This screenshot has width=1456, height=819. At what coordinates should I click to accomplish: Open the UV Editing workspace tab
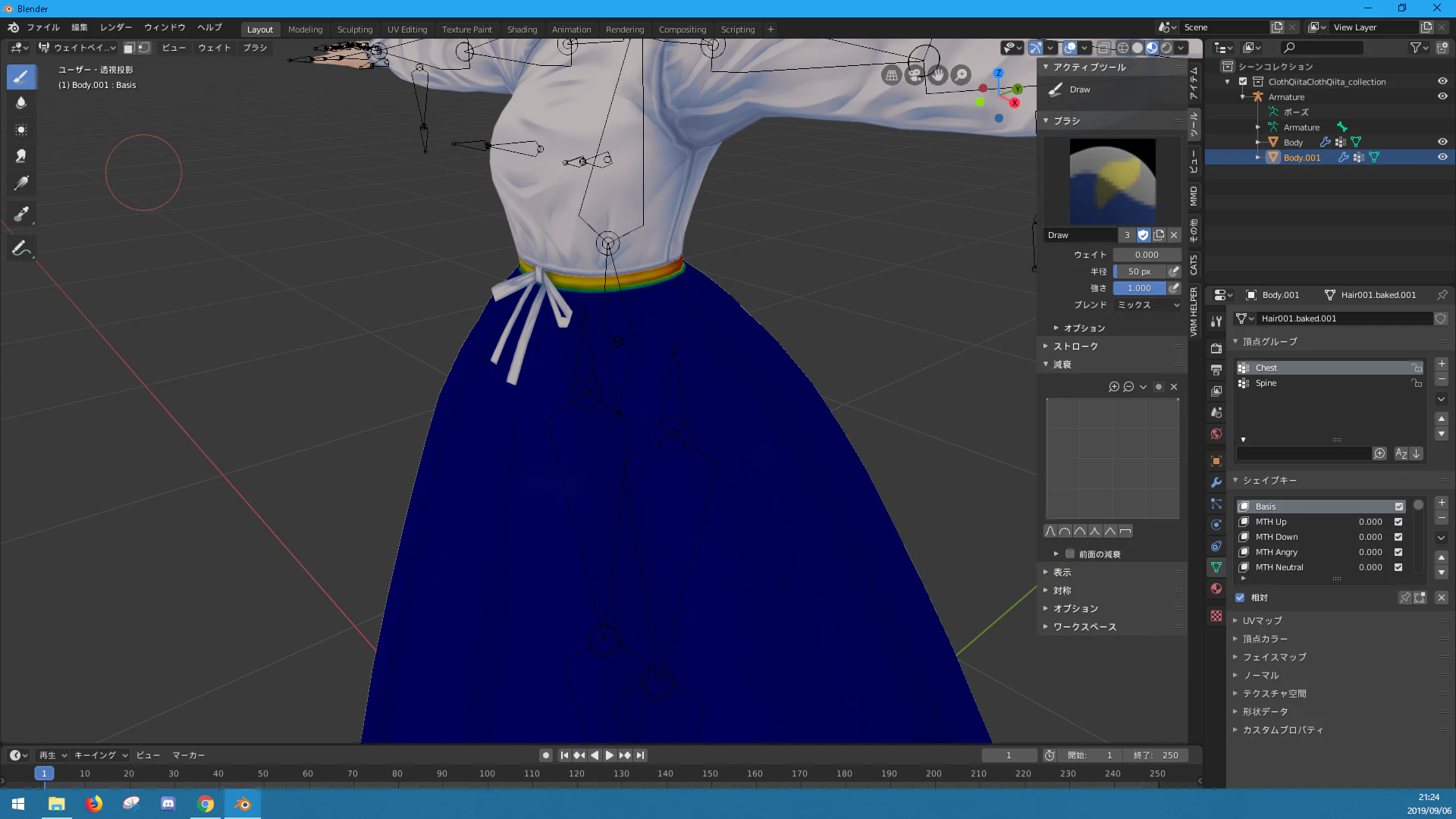point(407,30)
